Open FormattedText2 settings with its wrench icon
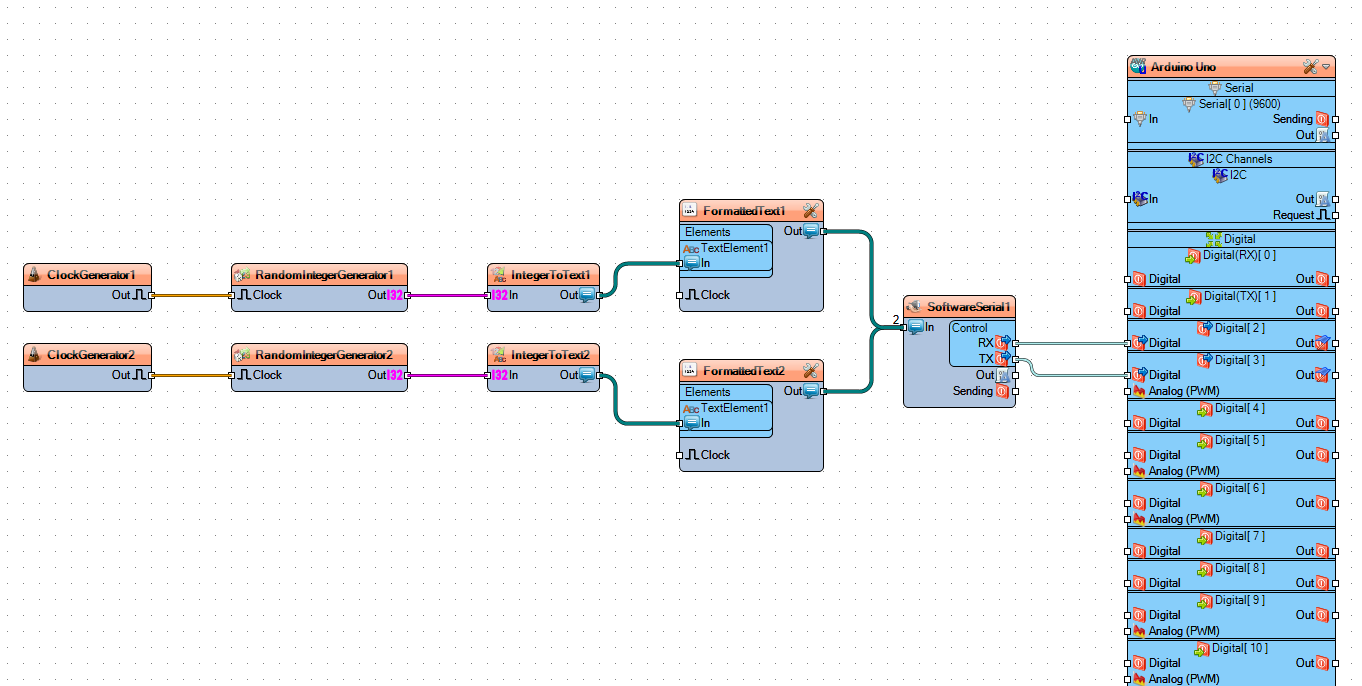This screenshot has height=686, width=1362. 809,370
